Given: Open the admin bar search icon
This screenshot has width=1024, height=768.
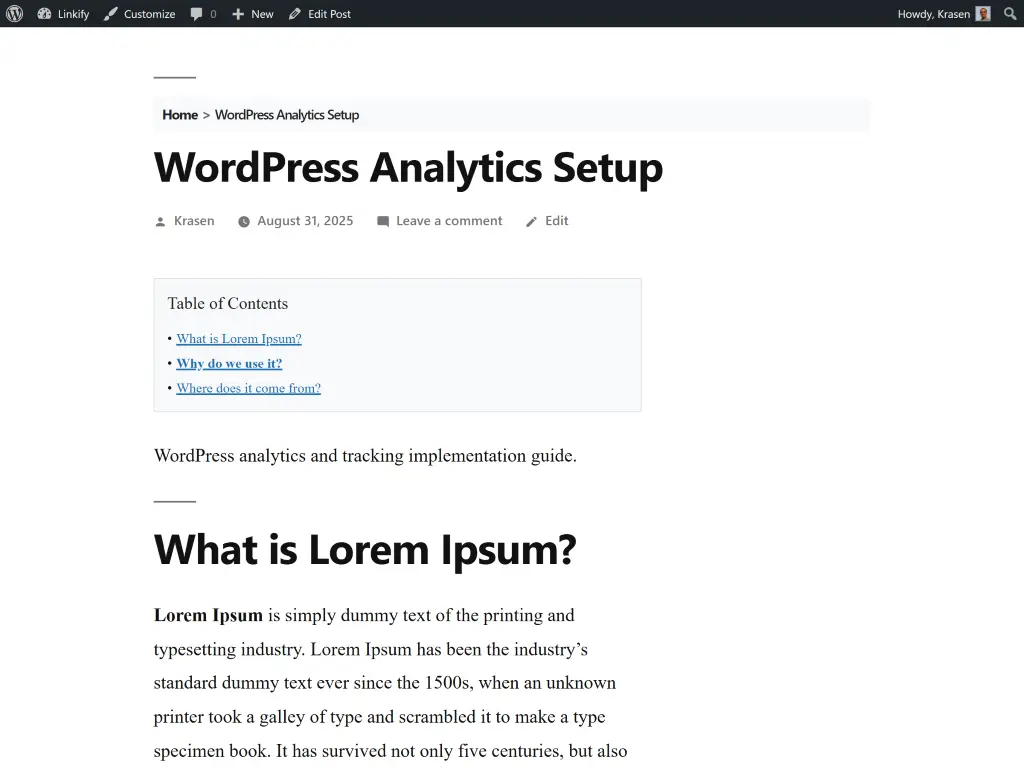Looking at the screenshot, I should click(1010, 13).
